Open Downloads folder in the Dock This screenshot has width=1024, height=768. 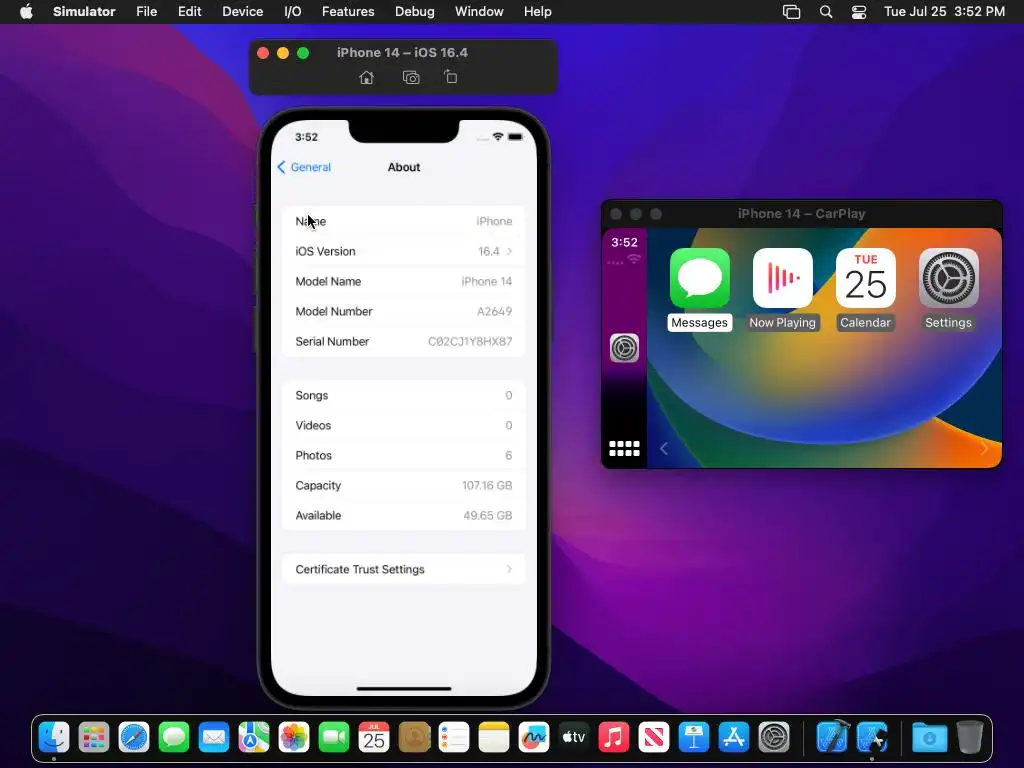point(929,738)
